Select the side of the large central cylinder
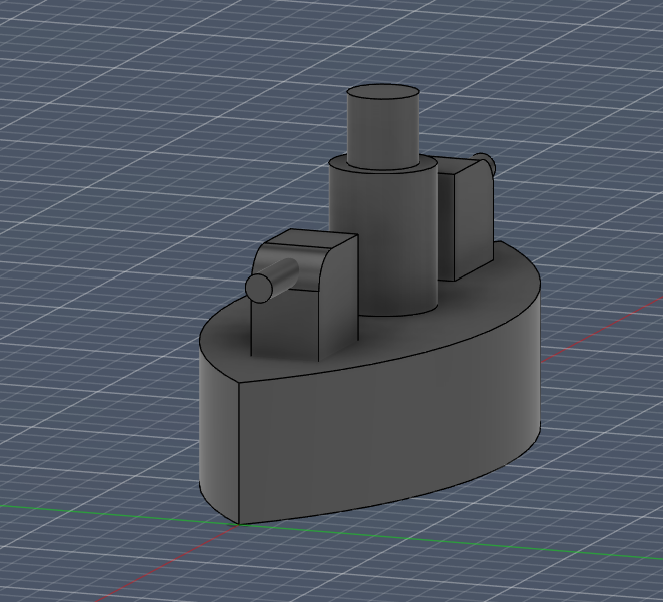Screen dimensions: 663x602 [x=383, y=243]
